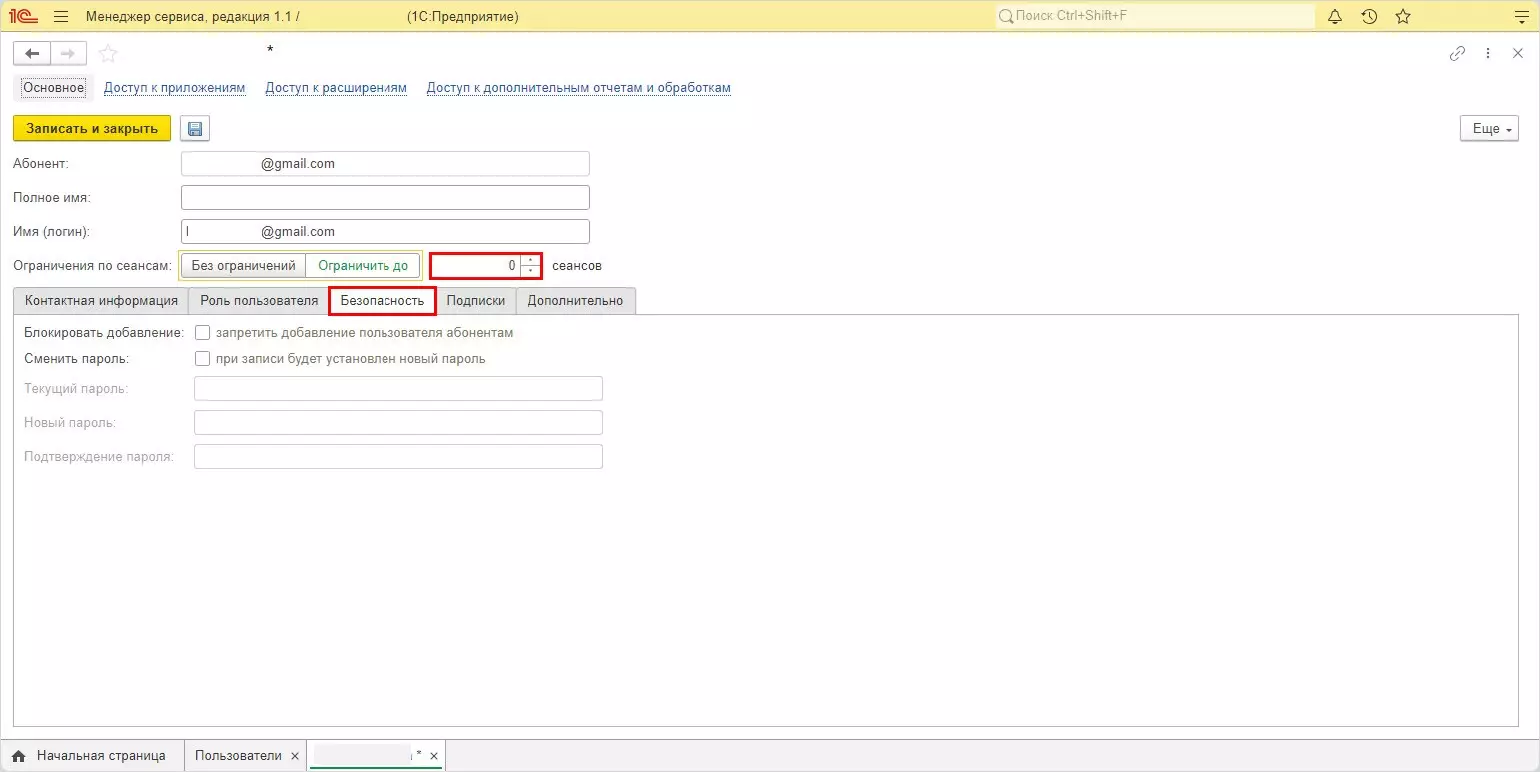Click the Подтверждение пароля field
Viewport: 1540px width, 772px height.
[398, 457]
